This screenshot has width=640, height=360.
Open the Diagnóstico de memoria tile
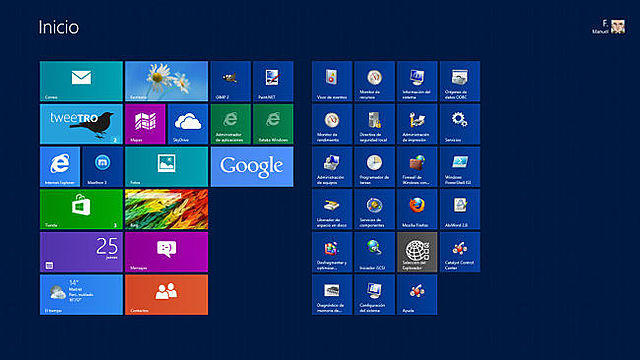coord(332,295)
